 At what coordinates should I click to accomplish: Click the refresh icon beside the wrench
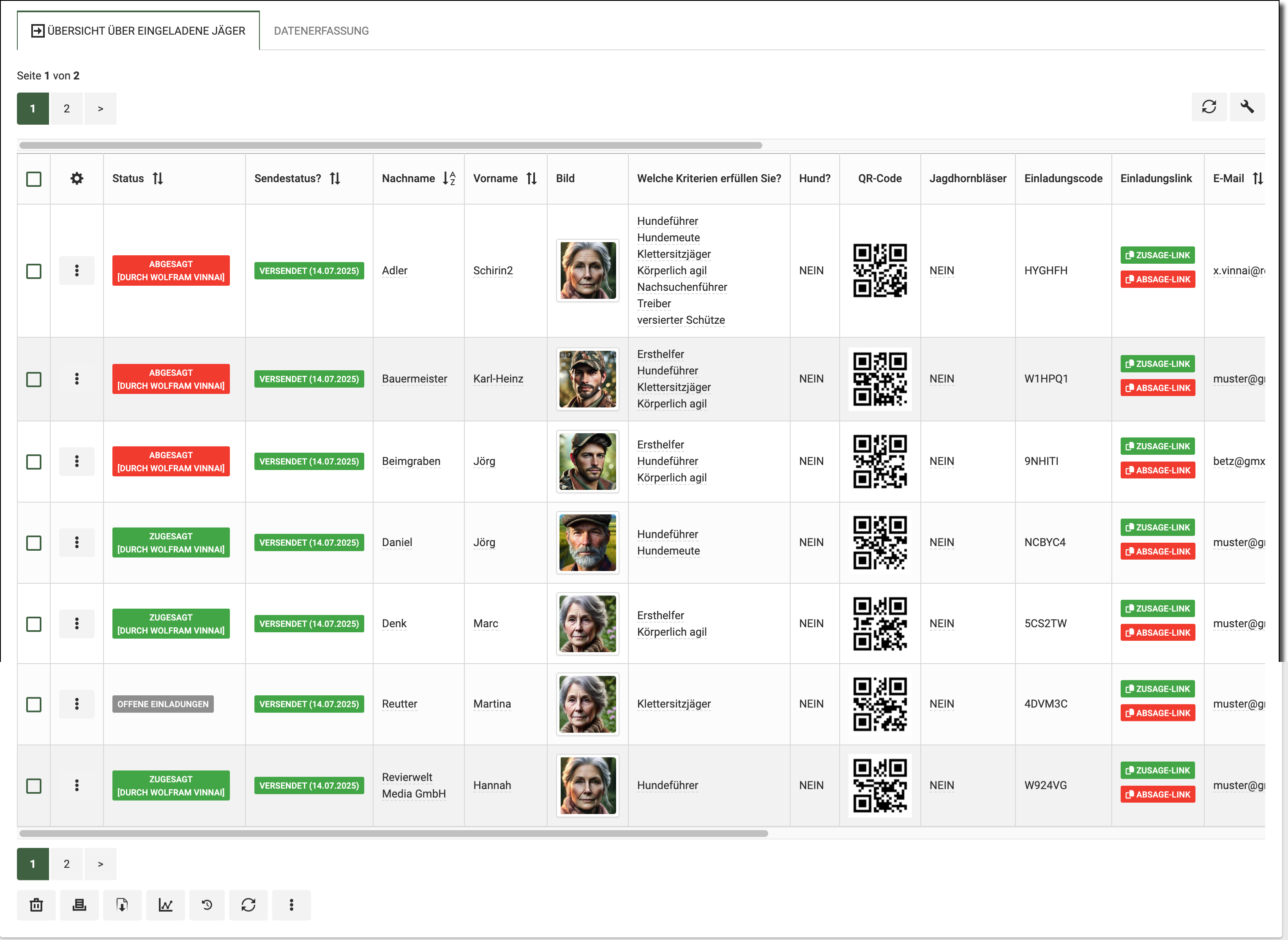click(1209, 107)
